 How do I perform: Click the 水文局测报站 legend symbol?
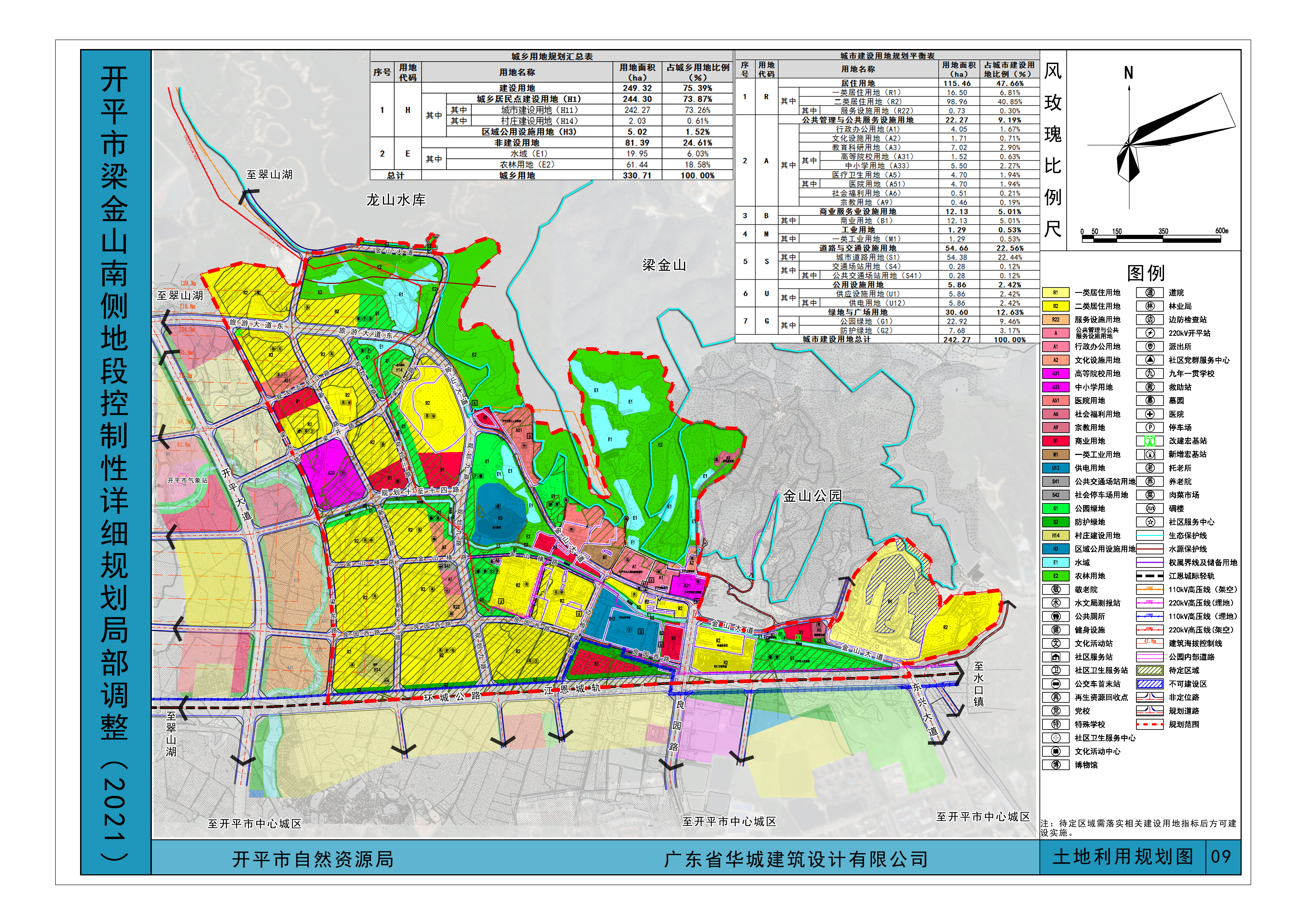[x=1056, y=603]
